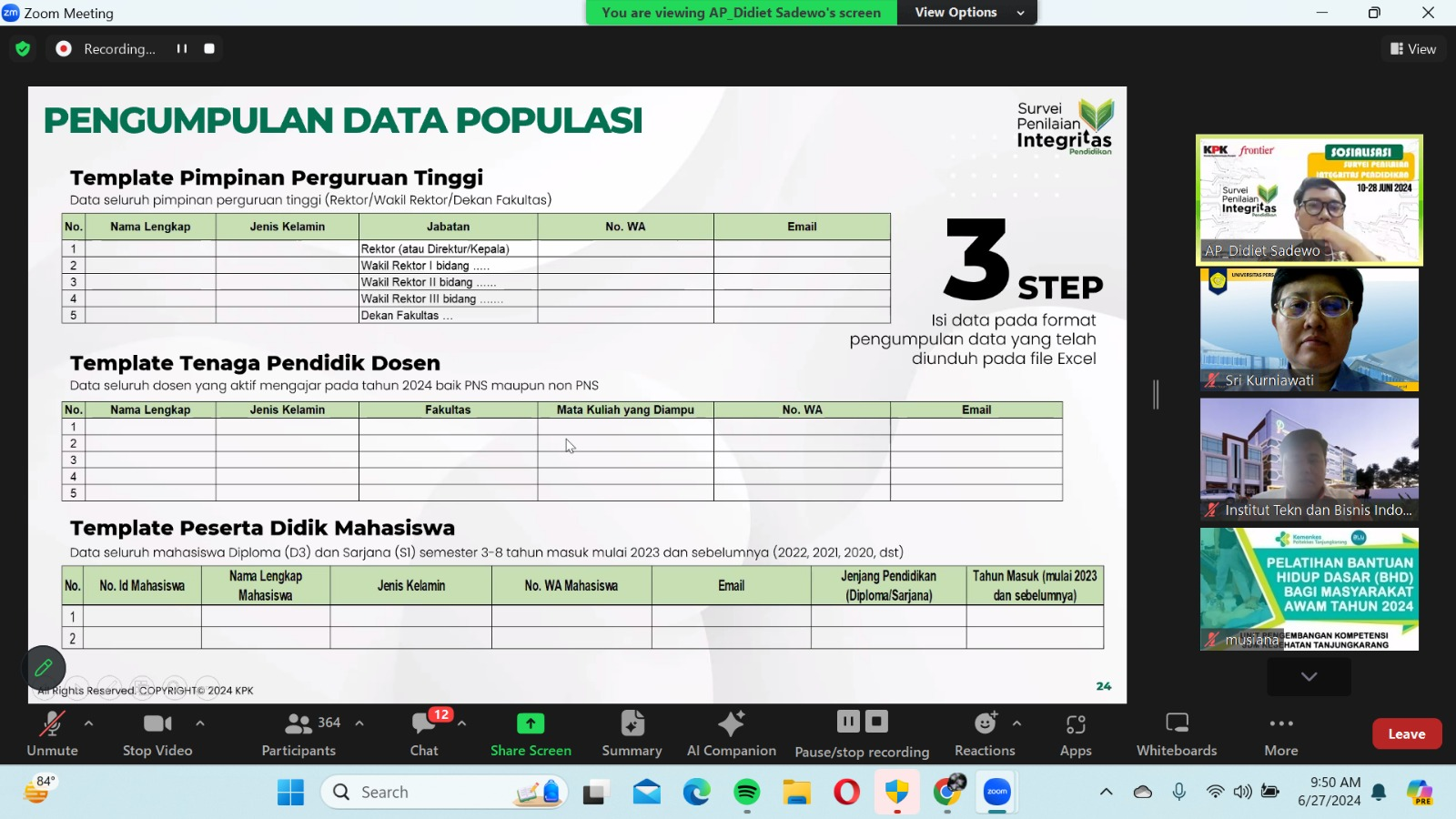The image size is (1456, 819).
Task: Click the Recording status indicator
Action: (x=106, y=49)
